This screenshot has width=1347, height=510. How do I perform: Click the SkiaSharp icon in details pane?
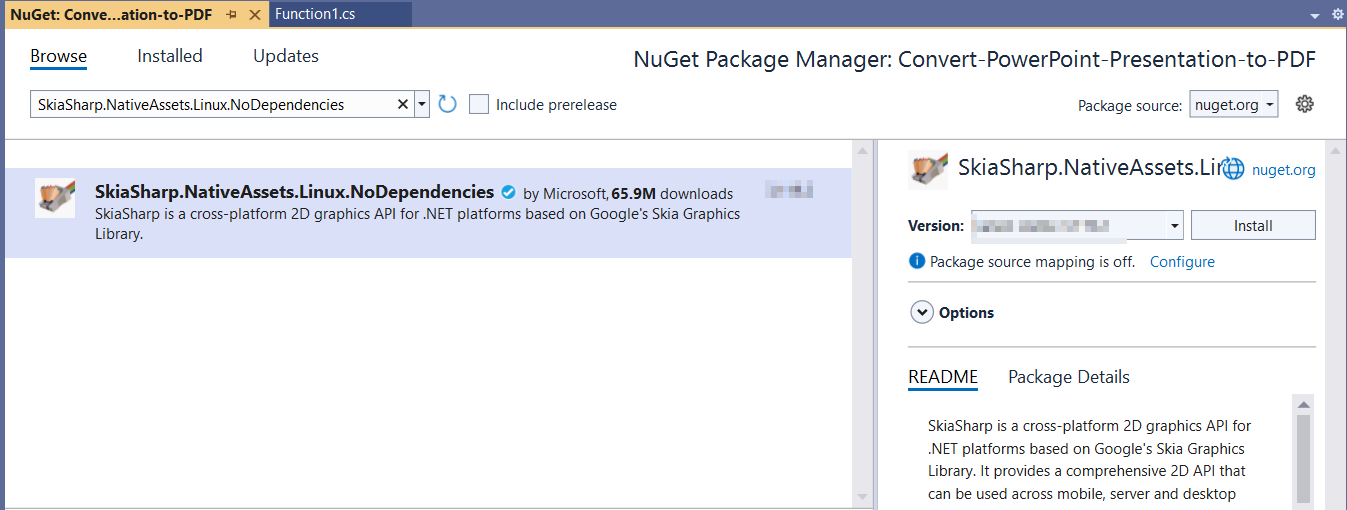tap(928, 169)
